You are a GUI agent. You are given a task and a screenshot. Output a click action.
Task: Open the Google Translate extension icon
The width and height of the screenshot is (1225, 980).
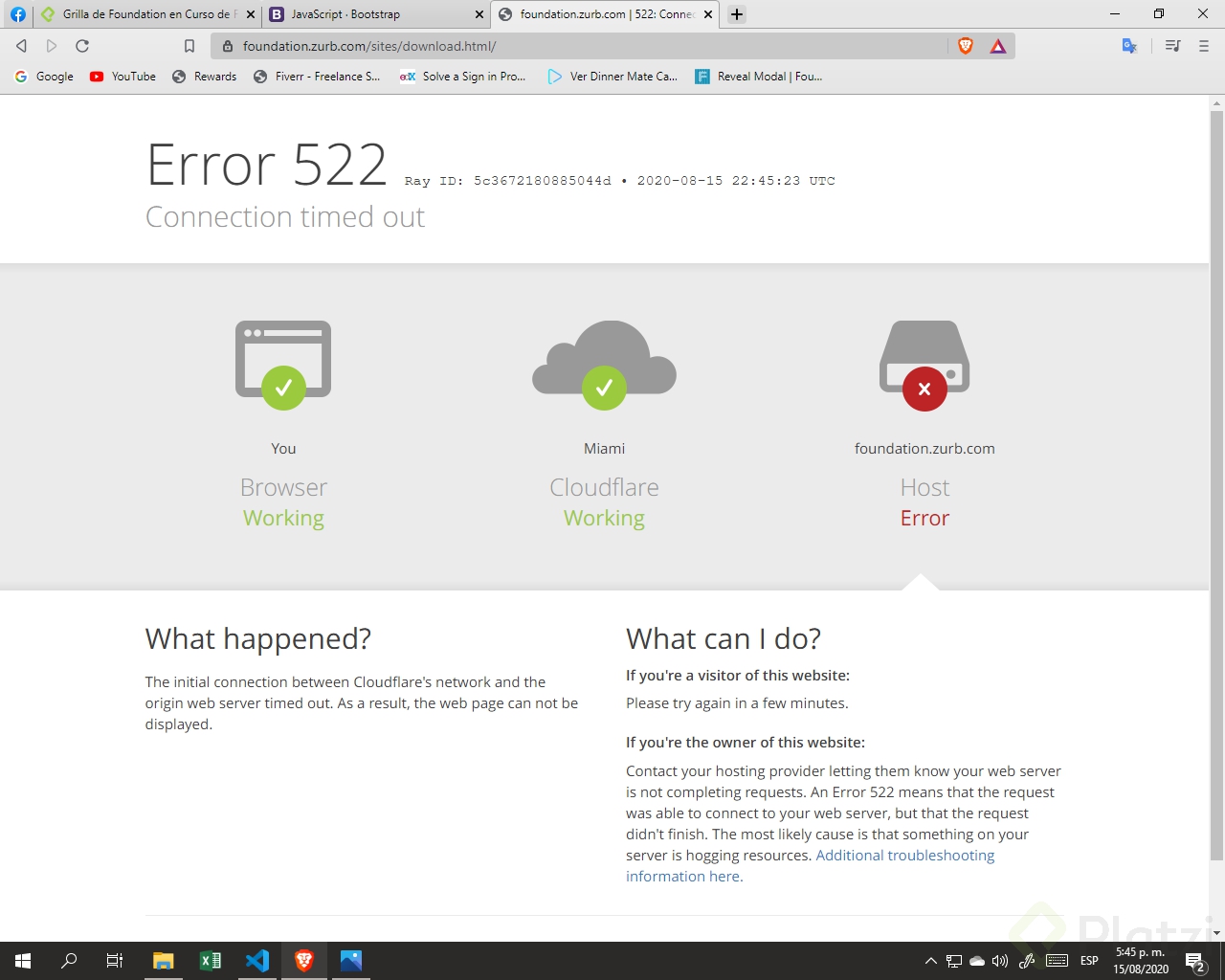pos(1129,46)
